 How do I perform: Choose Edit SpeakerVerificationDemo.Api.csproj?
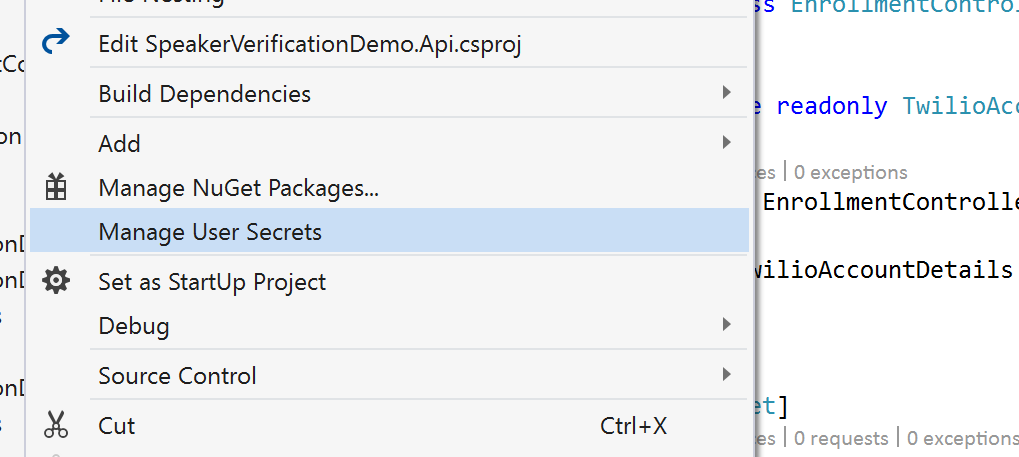point(309,45)
